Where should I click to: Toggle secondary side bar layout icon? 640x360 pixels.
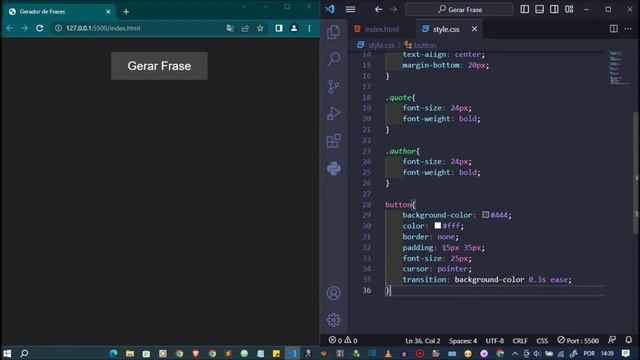click(554, 9)
